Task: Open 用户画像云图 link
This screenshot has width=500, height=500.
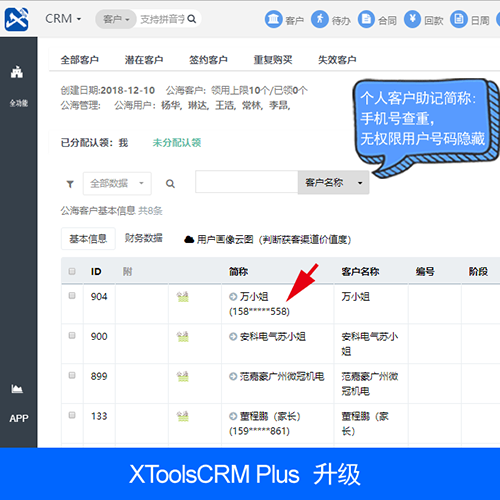Action: pyautogui.click(x=268, y=239)
